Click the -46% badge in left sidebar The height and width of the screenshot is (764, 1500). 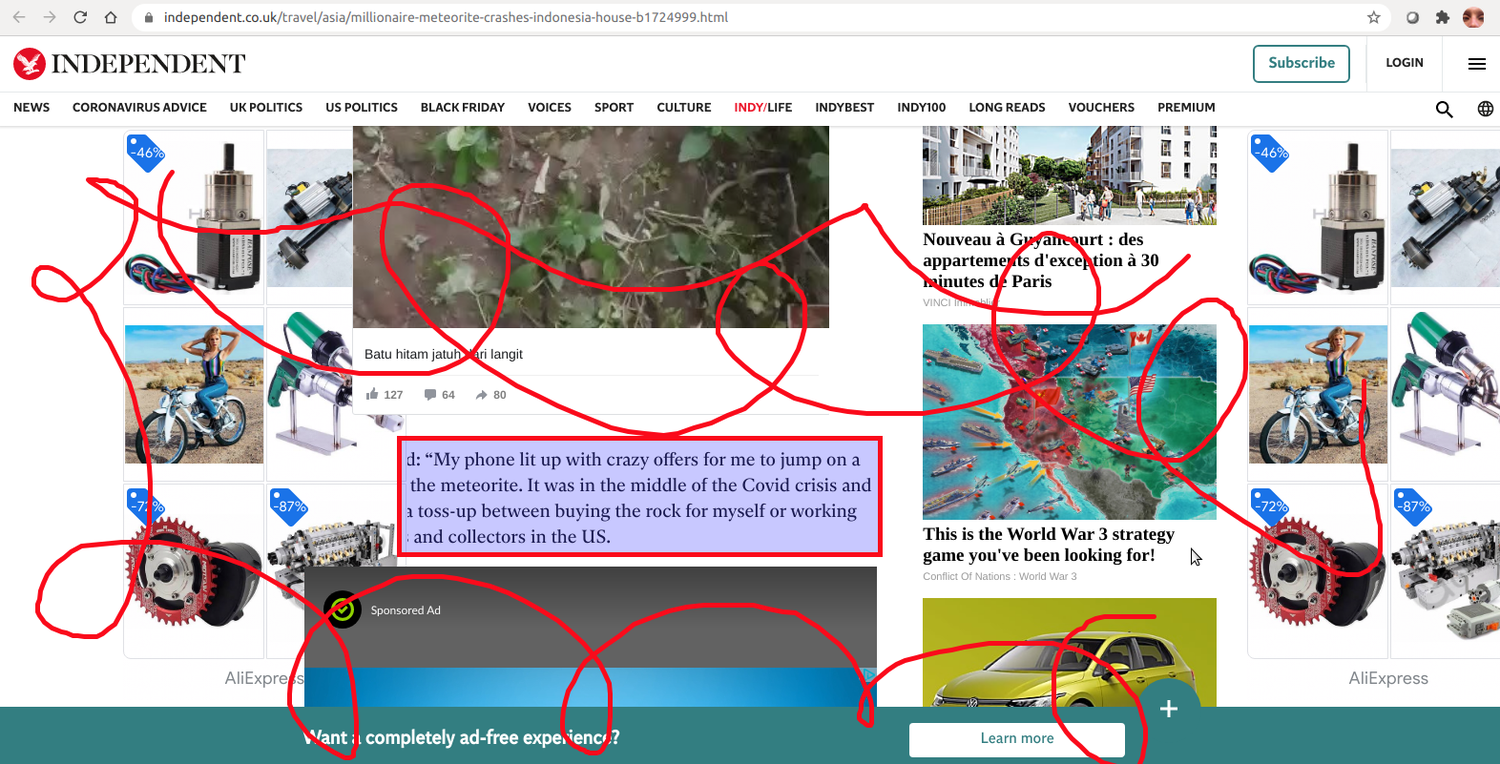pyautogui.click(x=147, y=153)
